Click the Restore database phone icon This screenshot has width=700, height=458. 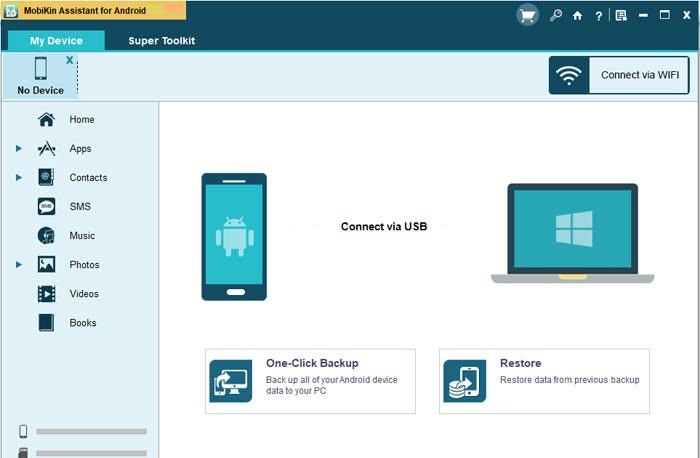(465, 381)
